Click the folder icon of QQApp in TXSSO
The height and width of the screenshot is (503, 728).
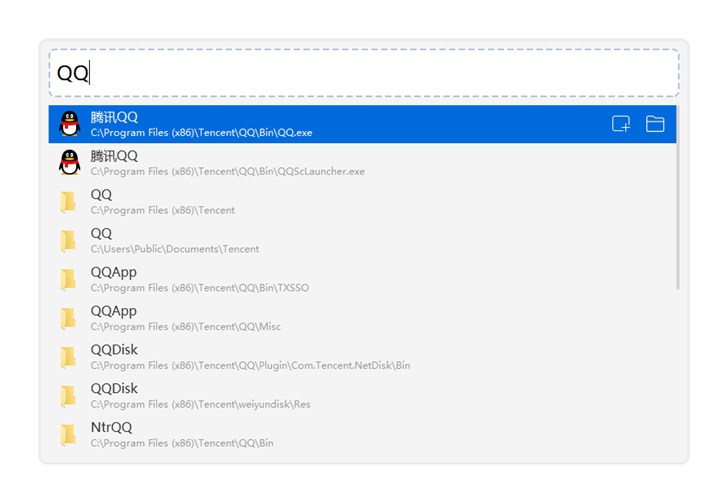pos(68,280)
